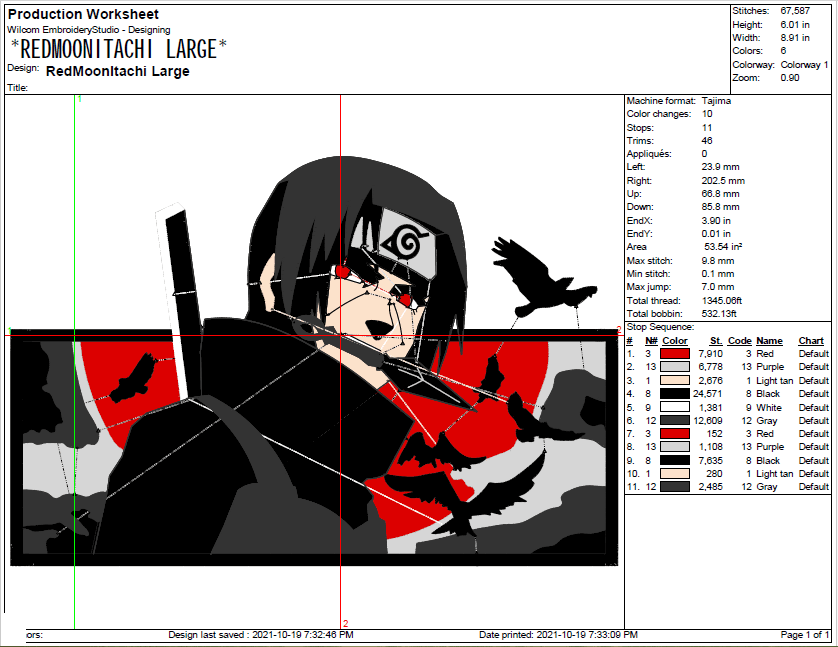Click the '*REDMOONITACHI LARGE*' title text

[119, 50]
